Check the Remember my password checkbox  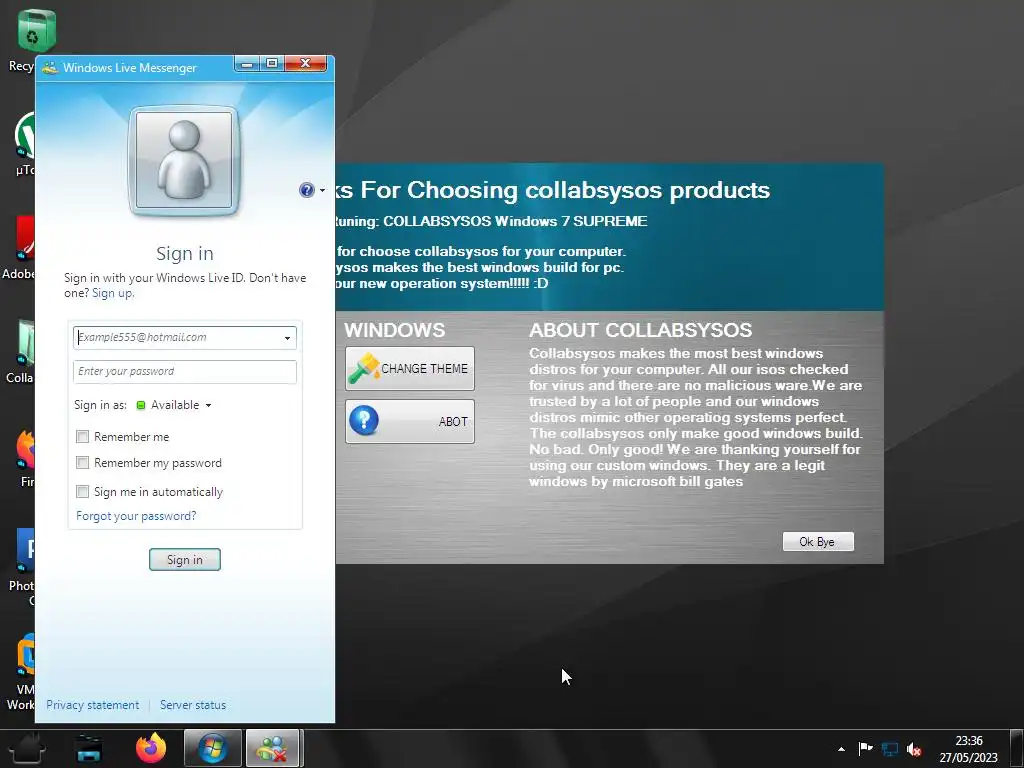click(82, 463)
